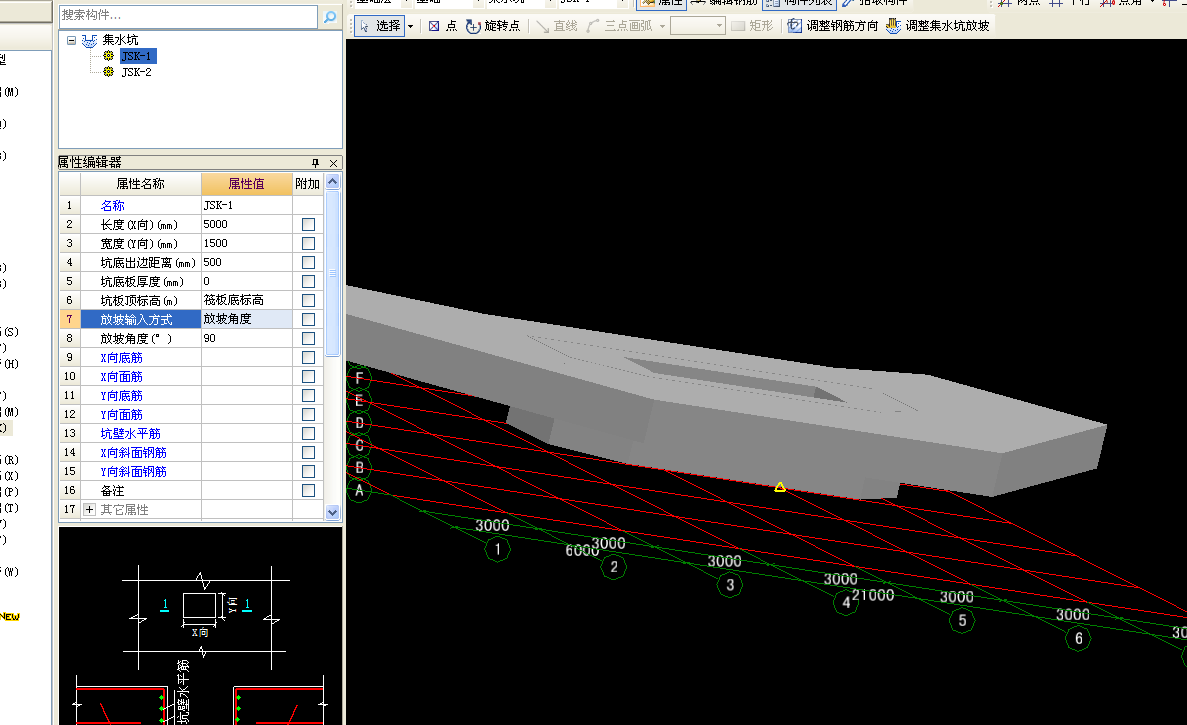
Task: Click axis bubble 6
Action: (1079, 639)
